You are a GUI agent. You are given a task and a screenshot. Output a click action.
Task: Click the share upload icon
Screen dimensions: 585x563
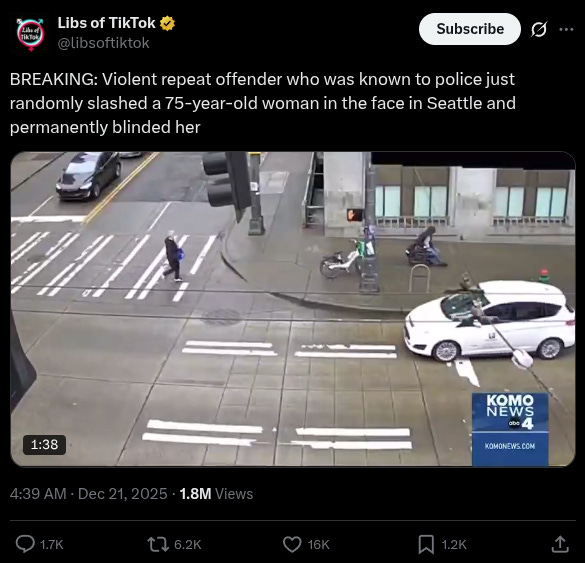pyautogui.click(x=560, y=544)
